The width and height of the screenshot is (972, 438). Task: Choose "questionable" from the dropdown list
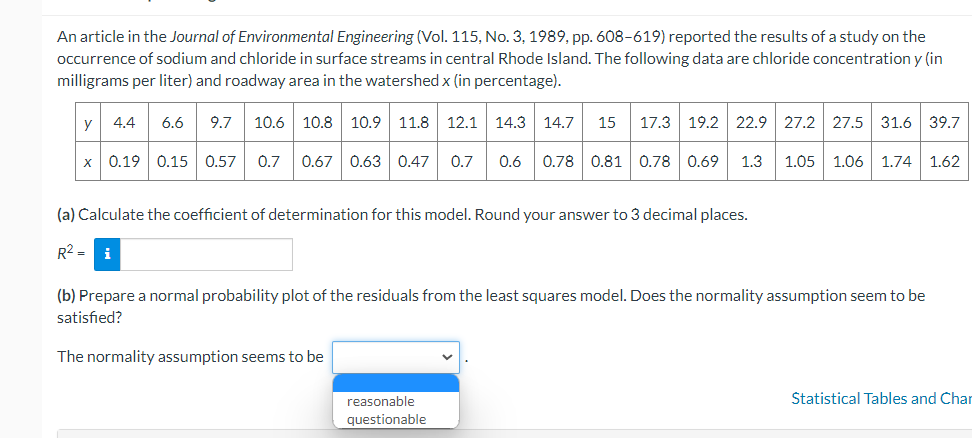point(386,419)
